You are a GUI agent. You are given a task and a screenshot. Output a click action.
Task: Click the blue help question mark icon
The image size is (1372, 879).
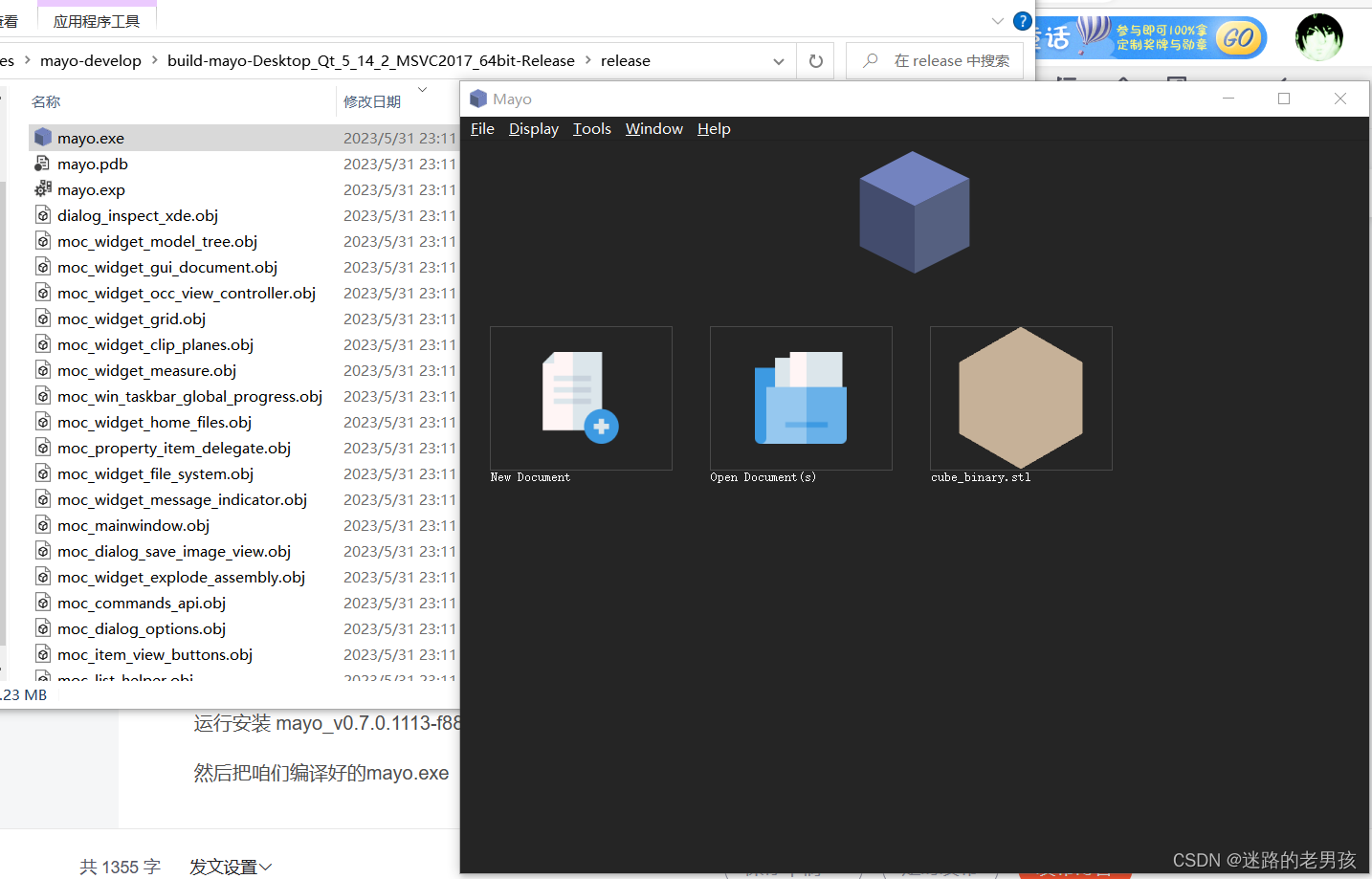1022,20
